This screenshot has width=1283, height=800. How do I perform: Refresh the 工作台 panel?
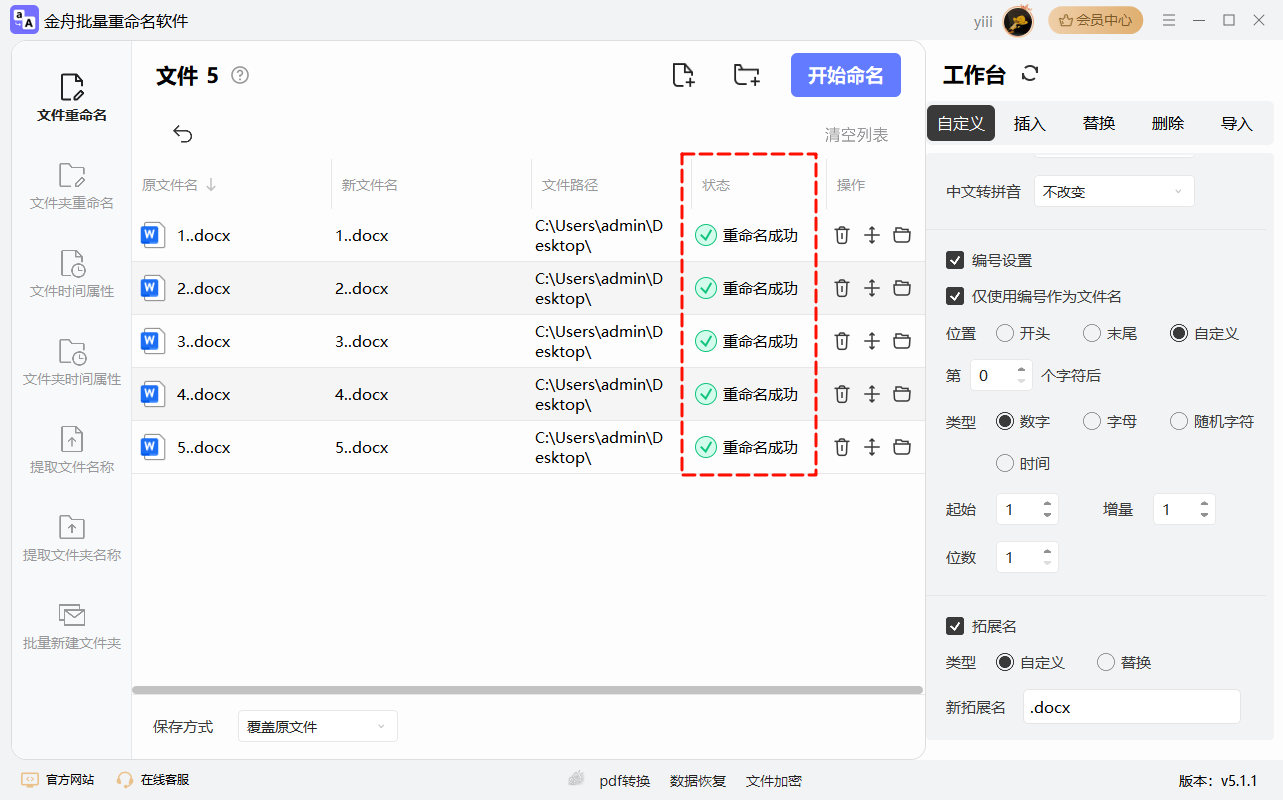pos(1028,73)
